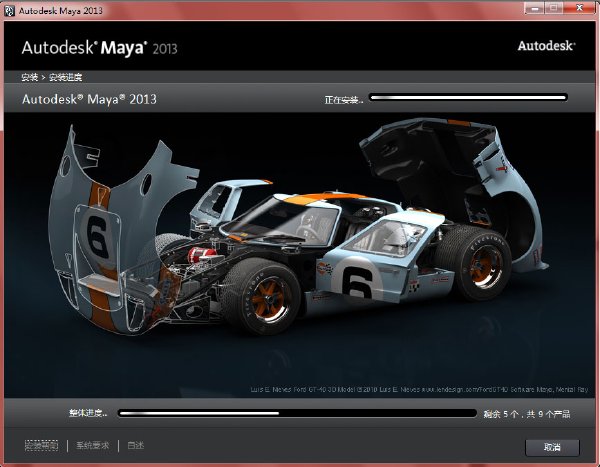Click the Luis E. Nieves image credit text

[419, 389]
